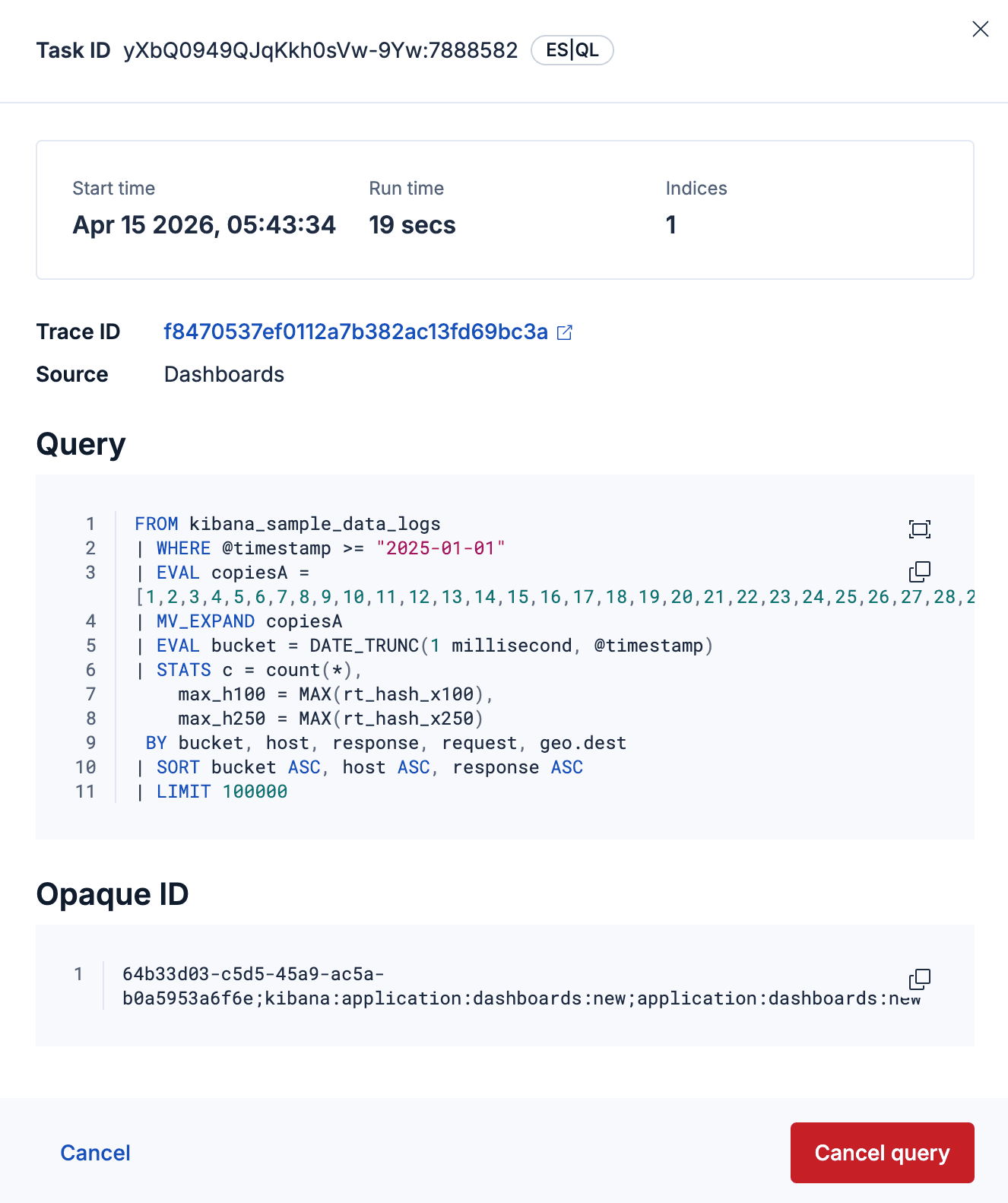Click the ES|QL type badge
The height and width of the screenshot is (1203, 1008).
[572, 49]
